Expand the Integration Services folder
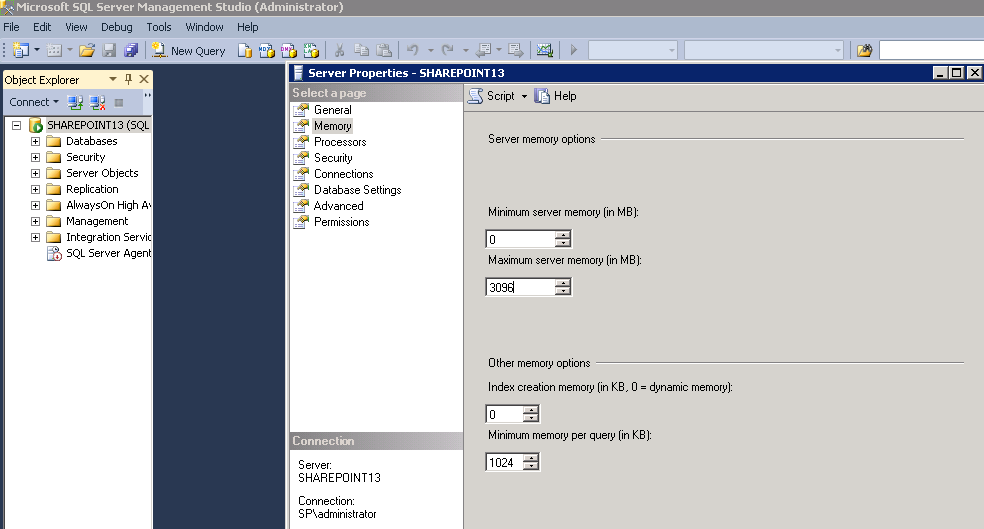This screenshot has width=984, height=529. [x=36, y=237]
